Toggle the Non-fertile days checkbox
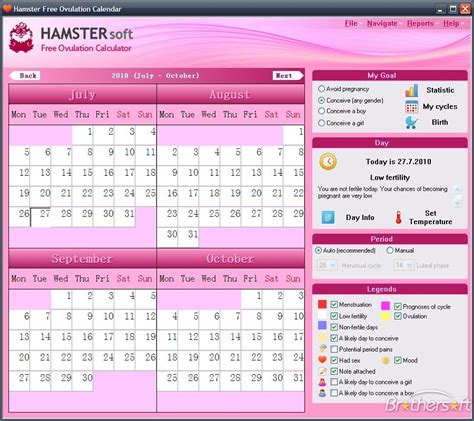Screen dimensions: 474x421 pos(334,327)
